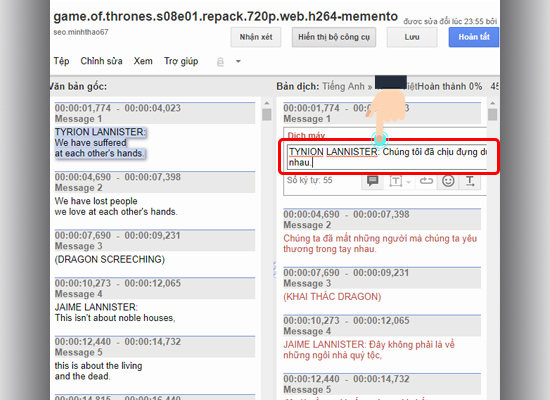Click the document title game.of.thrones.s08e01
550x400 pixels.
tap(225, 16)
